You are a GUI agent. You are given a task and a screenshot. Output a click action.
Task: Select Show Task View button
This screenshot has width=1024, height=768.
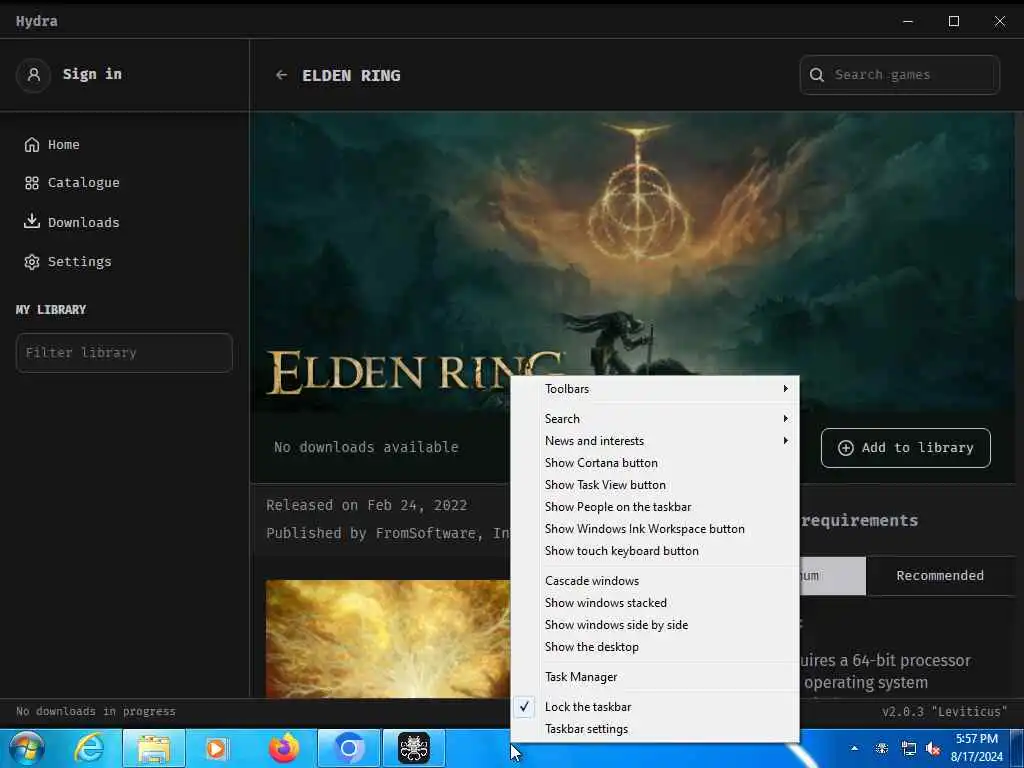tap(654, 485)
